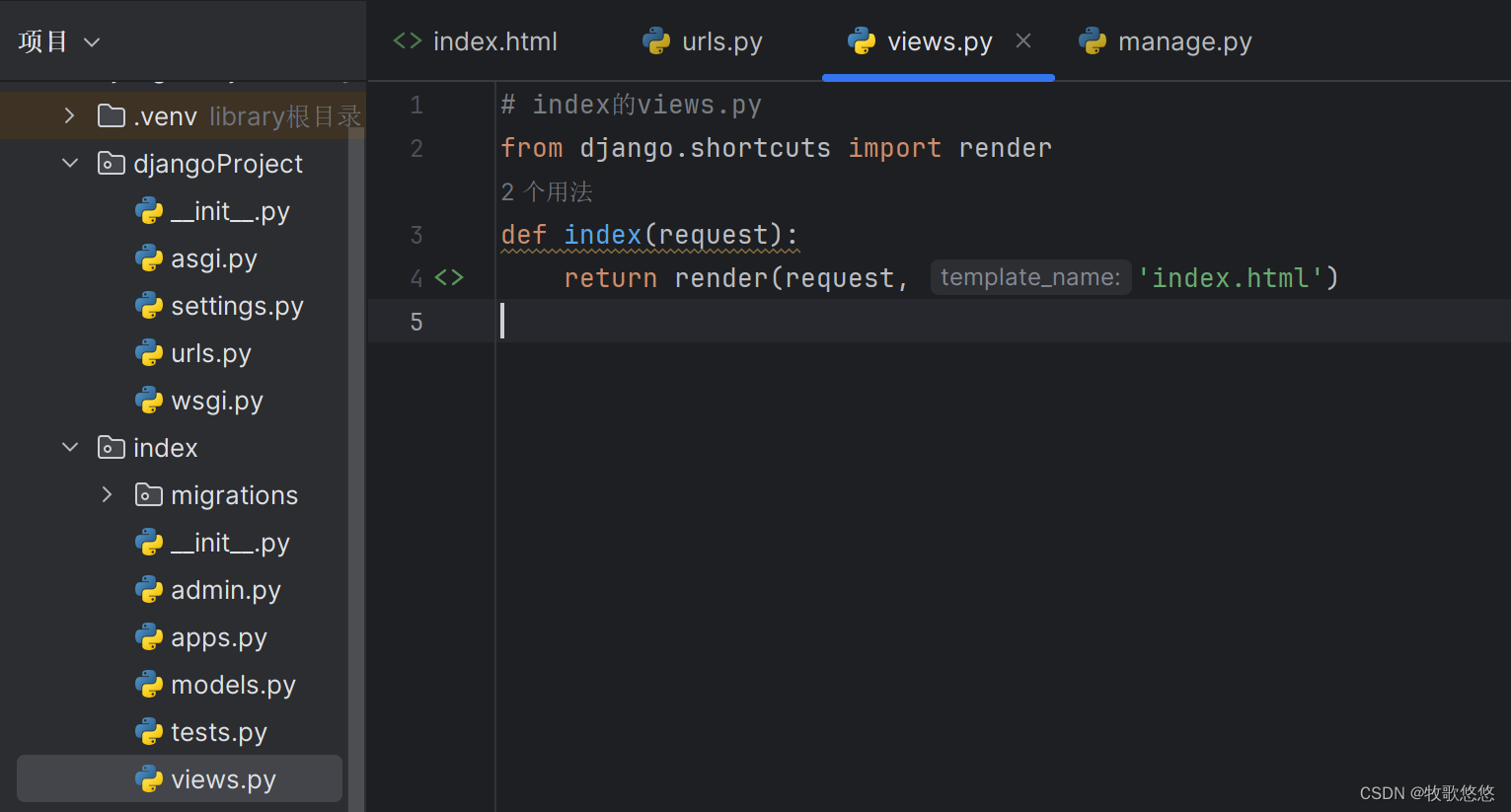This screenshot has width=1511, height=812.
Task: Click Python icon of asgi.py
Action: pyautogui.click(x=149, y=258)
